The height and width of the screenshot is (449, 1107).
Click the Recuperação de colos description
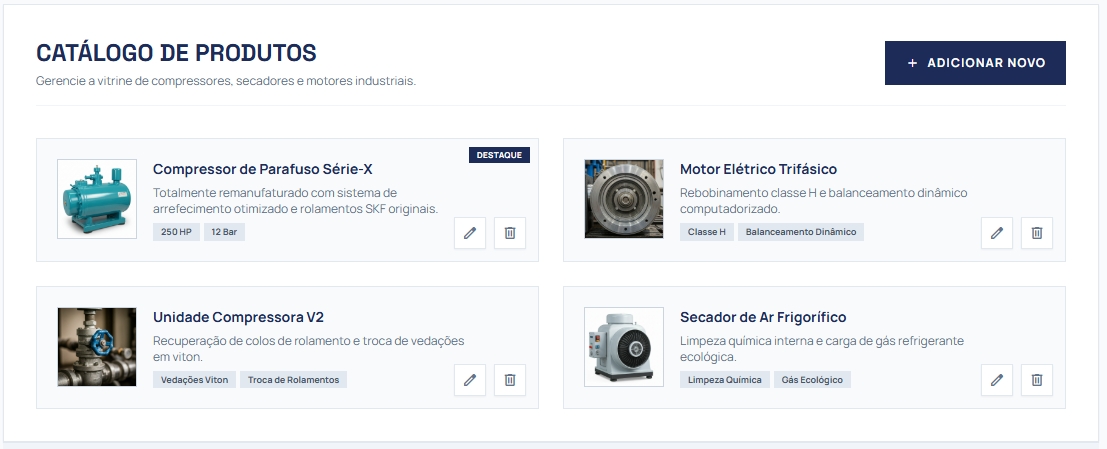tap(309, 349)
